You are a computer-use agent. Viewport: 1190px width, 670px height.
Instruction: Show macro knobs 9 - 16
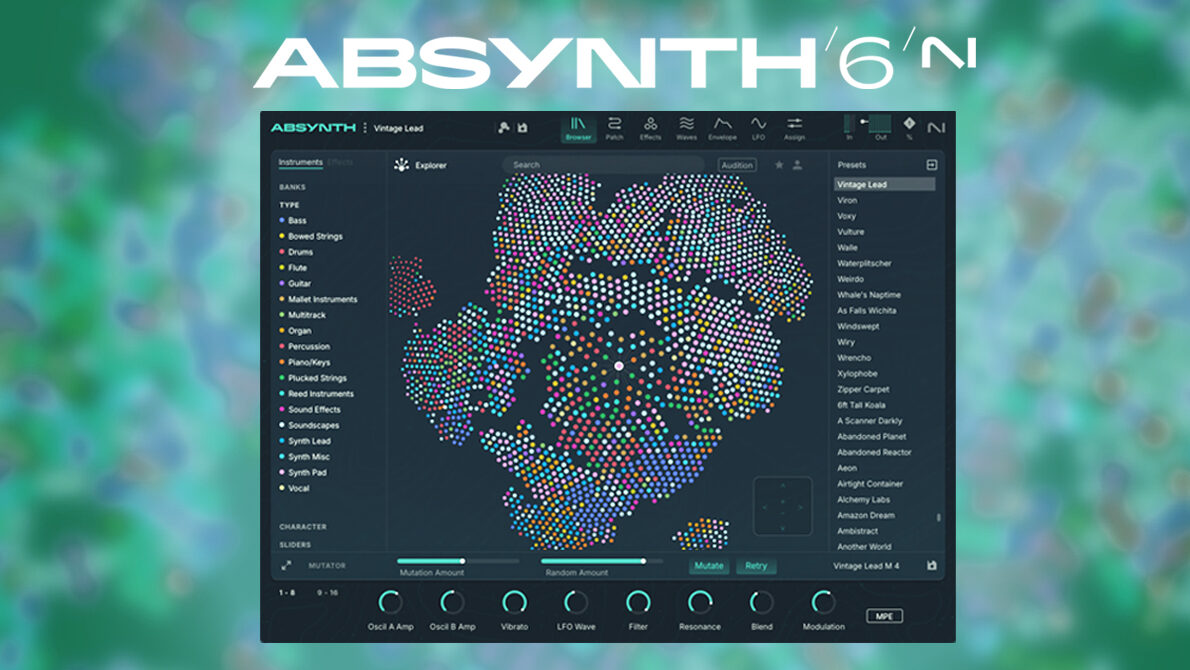click(x=327, y=593)
